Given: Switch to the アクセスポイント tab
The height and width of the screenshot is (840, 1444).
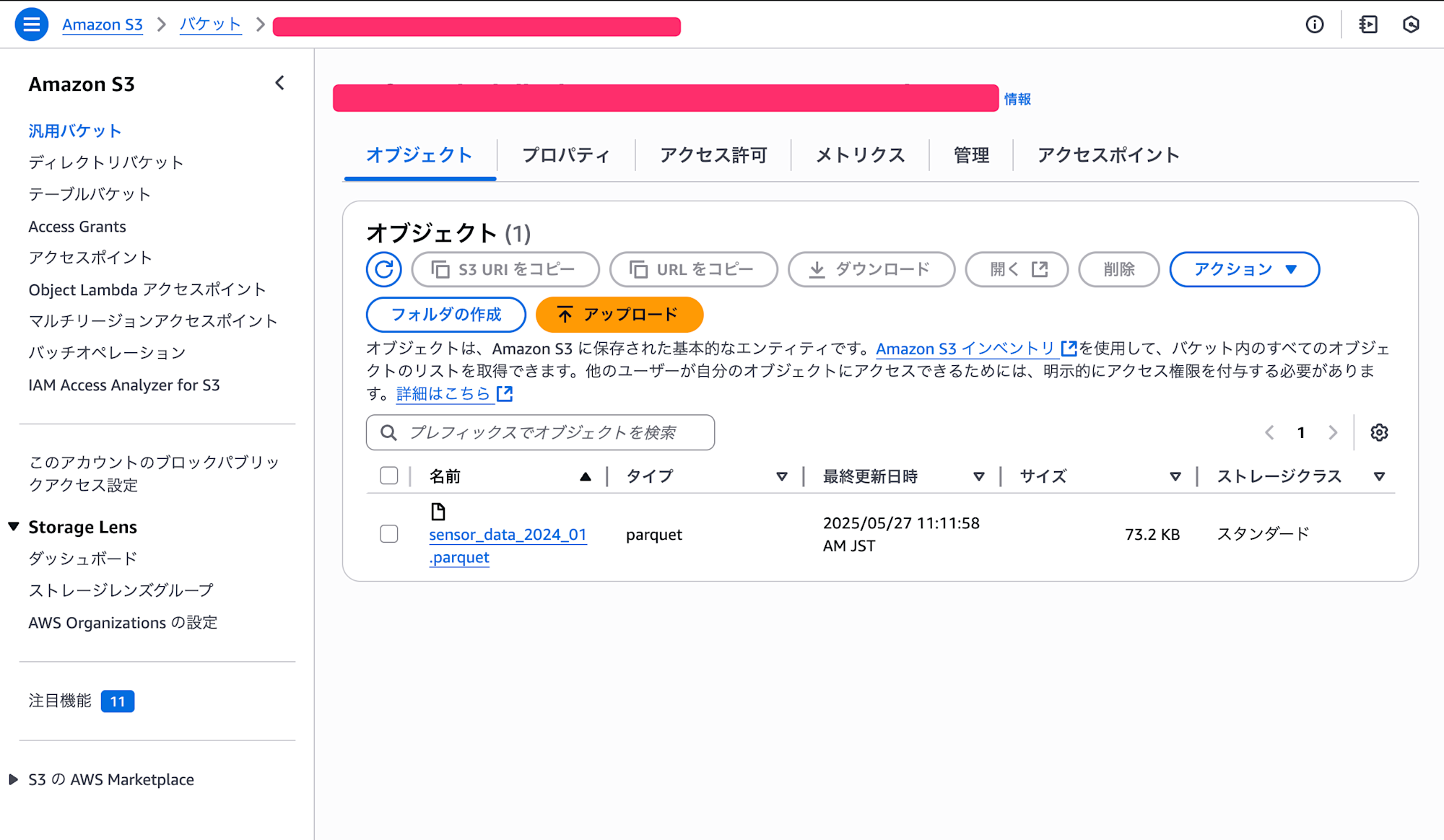Looking at the screenshot, I should [1108, 155].
